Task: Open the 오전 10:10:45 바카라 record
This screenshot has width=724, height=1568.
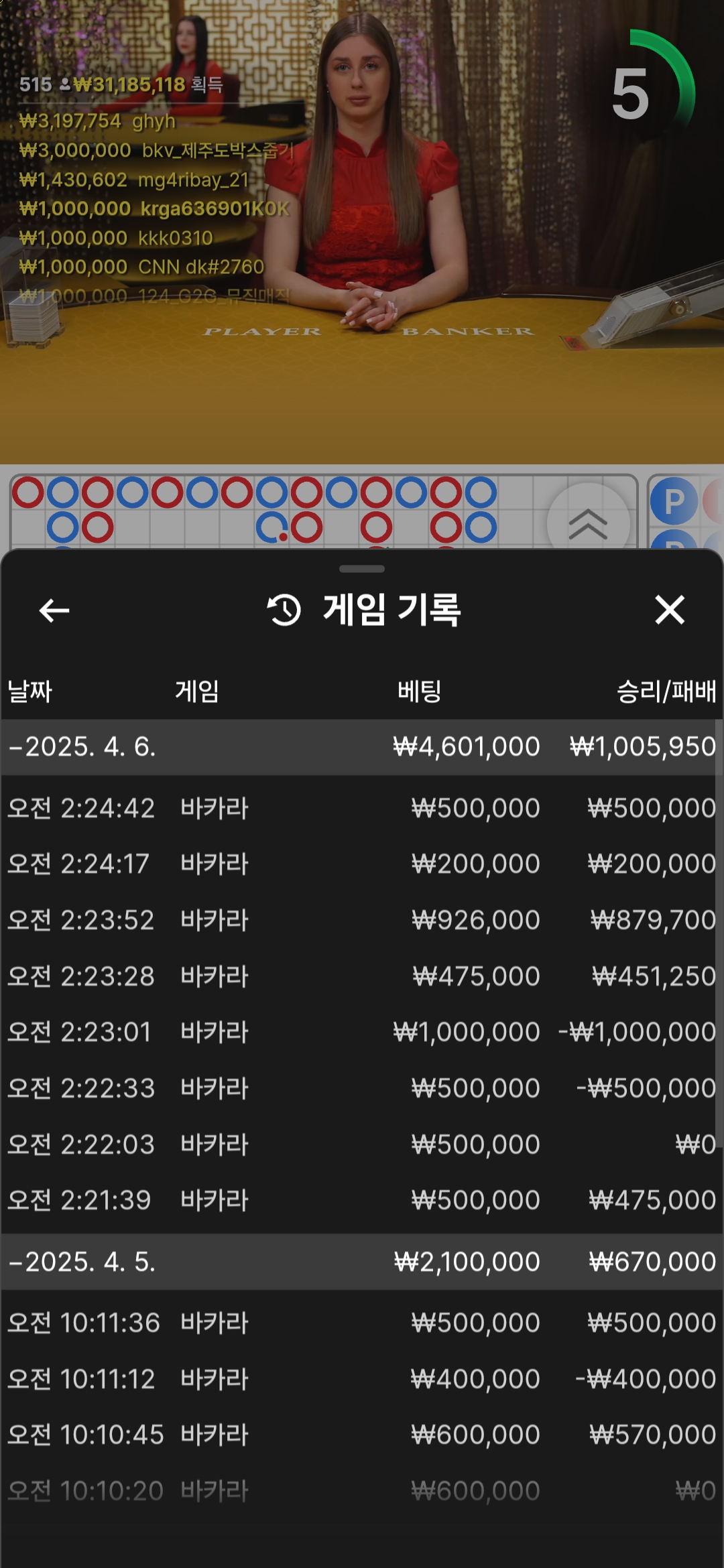Action: [362, 1435]
